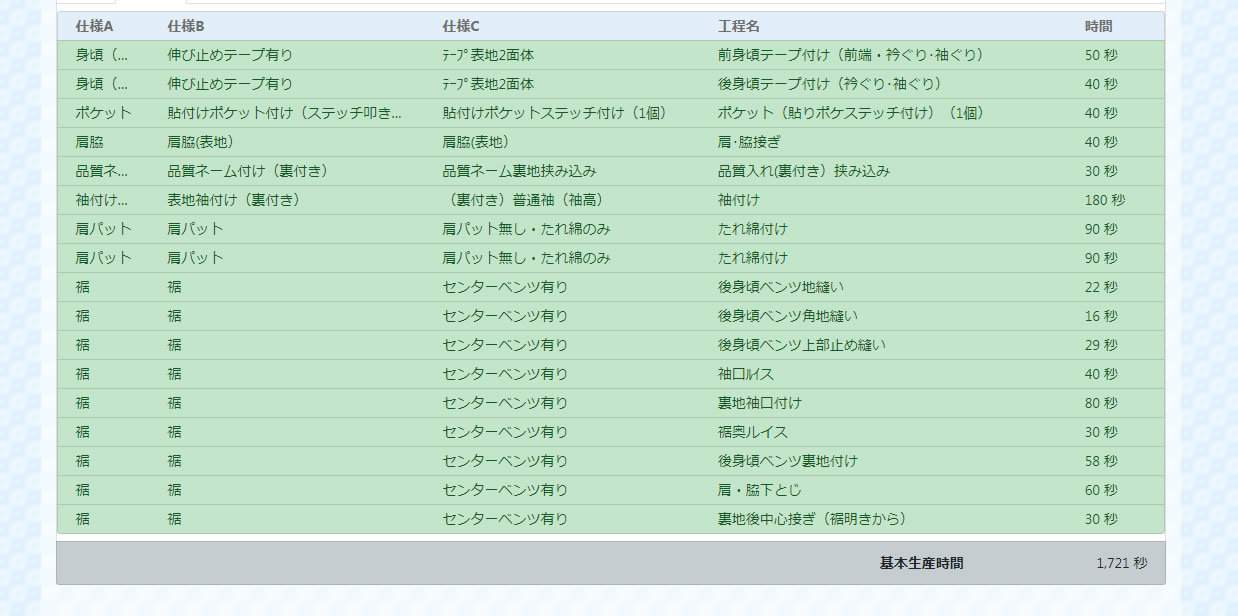Click the 裏地袖口付け process row
Image resolution: width=1238 pixels, height=616 pixels.
[x=759, y=403]
